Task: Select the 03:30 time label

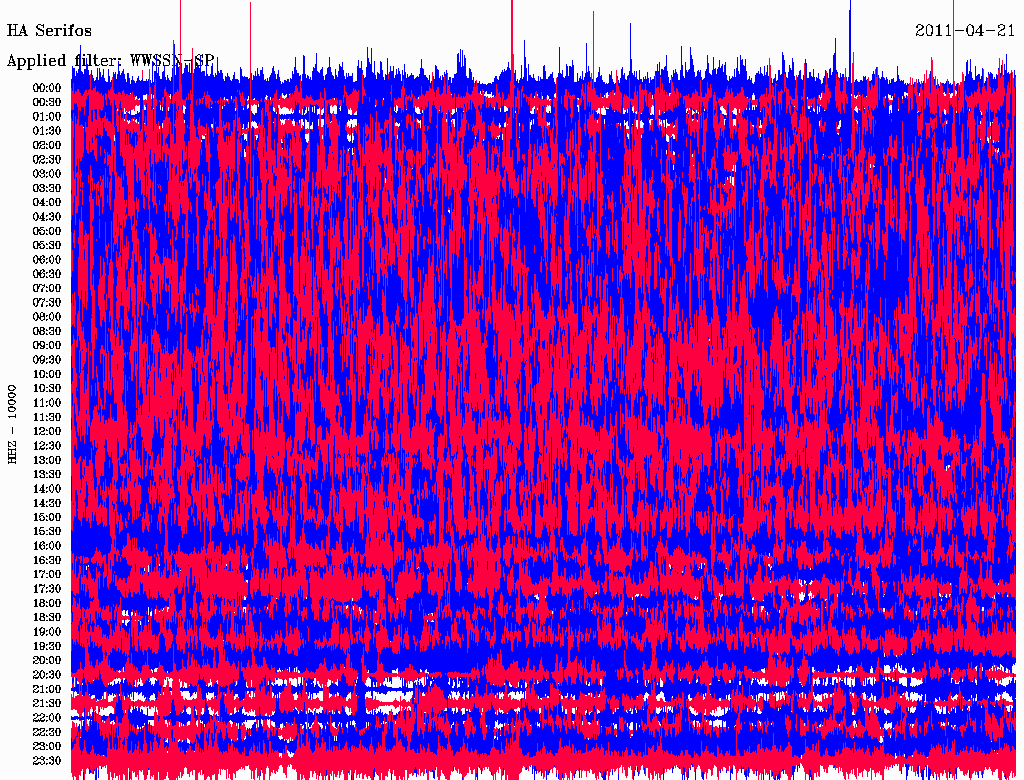Action: [x=47, y=188]
